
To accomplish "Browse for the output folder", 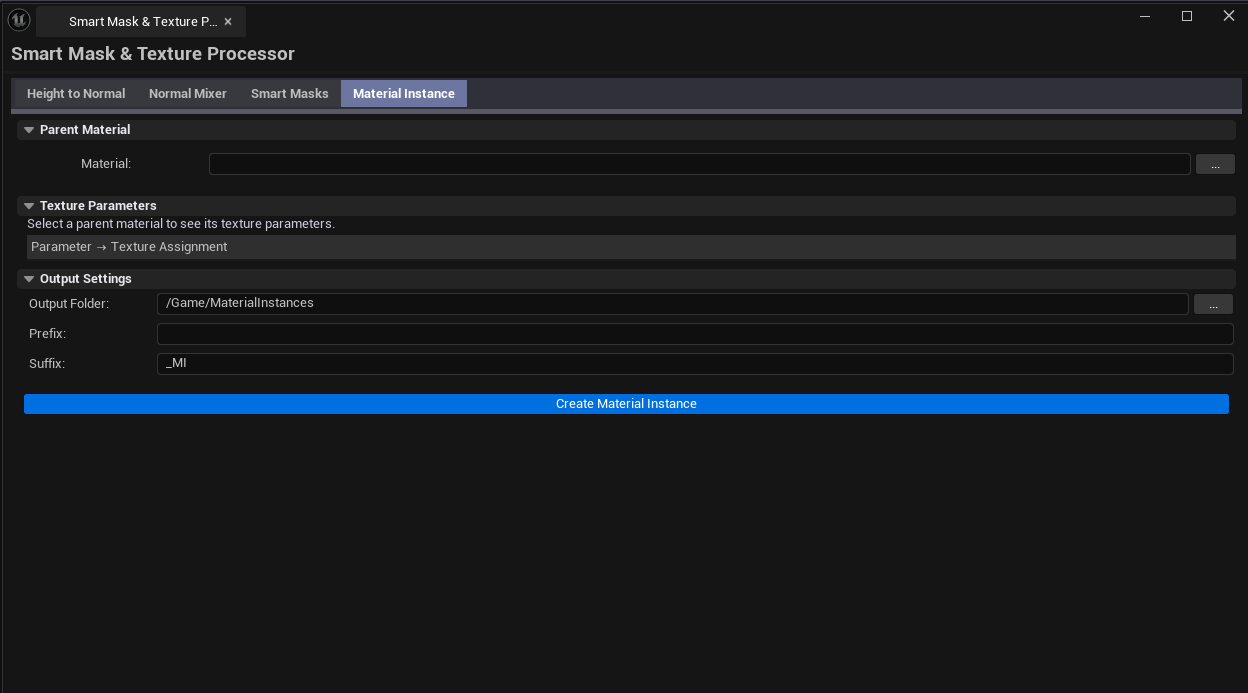I will [x=1213, y=304].
